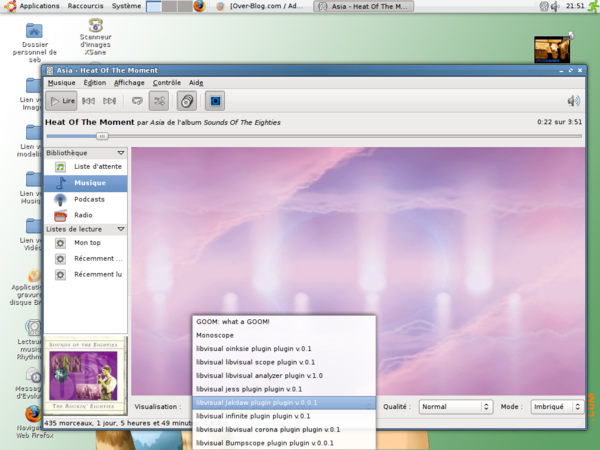Open the Aide menu
Screen dimensions: 600x450
click(x=196, y=83)
